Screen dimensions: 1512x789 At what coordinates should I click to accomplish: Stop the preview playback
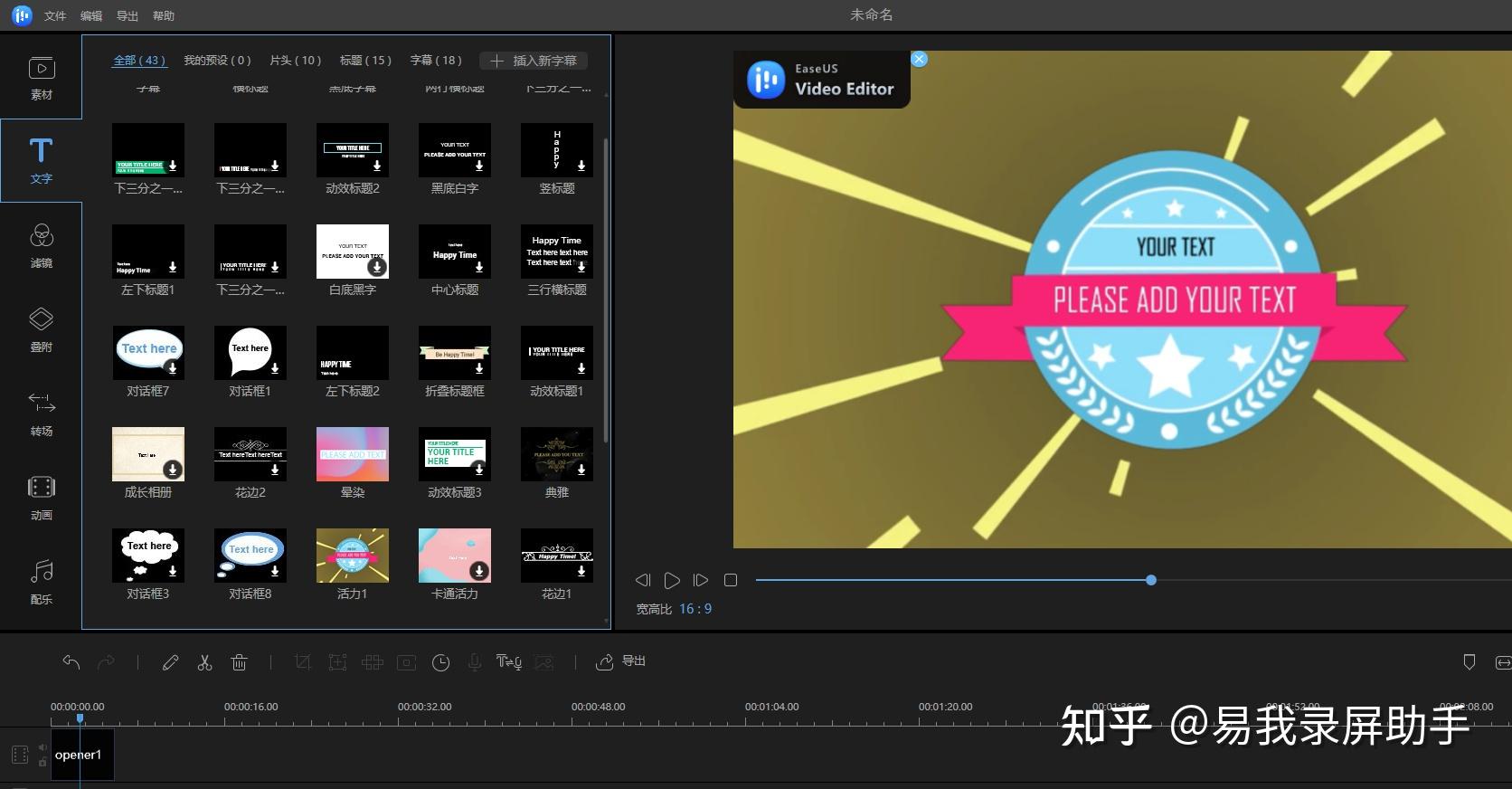(731, 580)
